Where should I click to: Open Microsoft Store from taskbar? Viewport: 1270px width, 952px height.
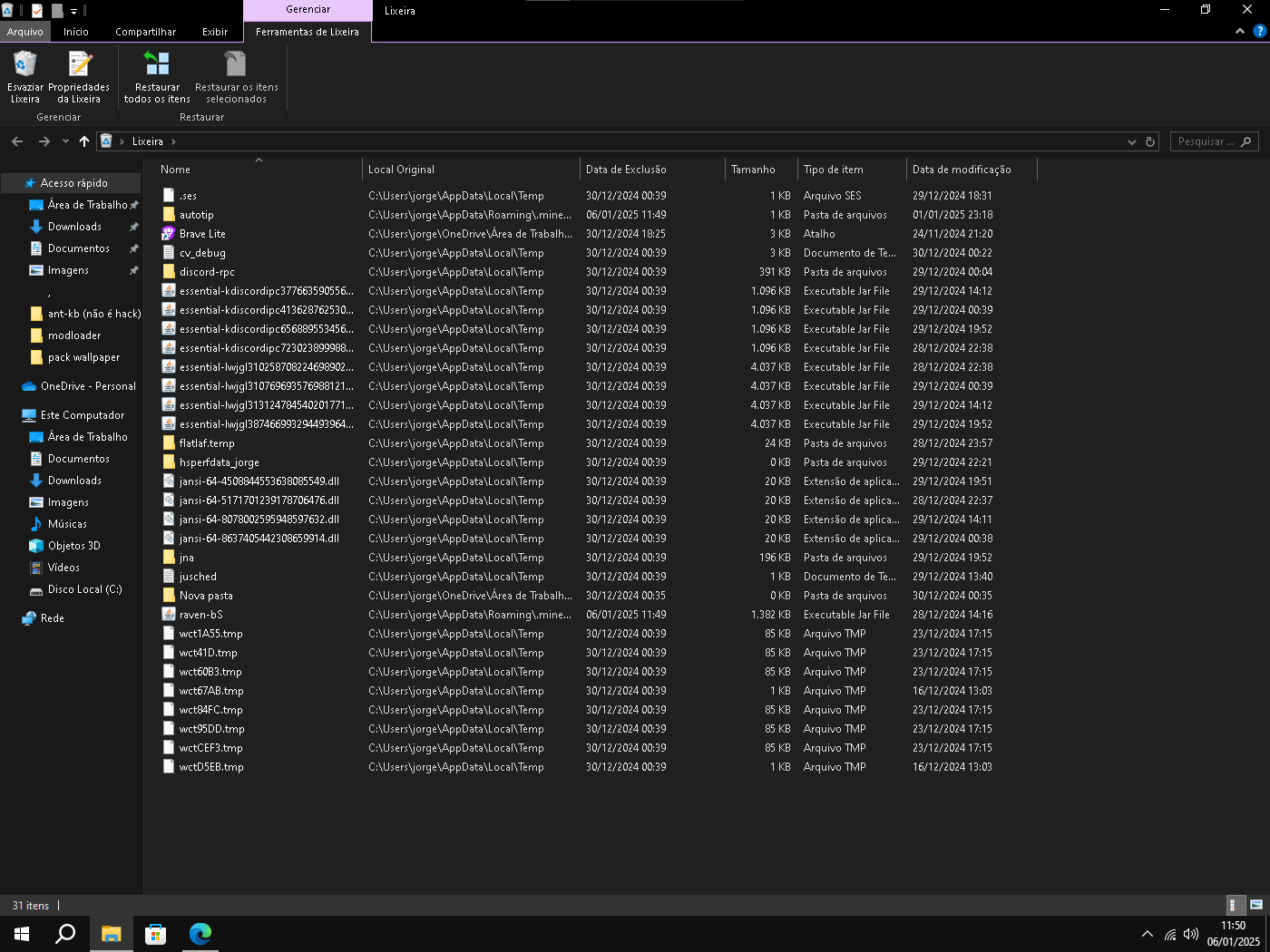(155, 934)
